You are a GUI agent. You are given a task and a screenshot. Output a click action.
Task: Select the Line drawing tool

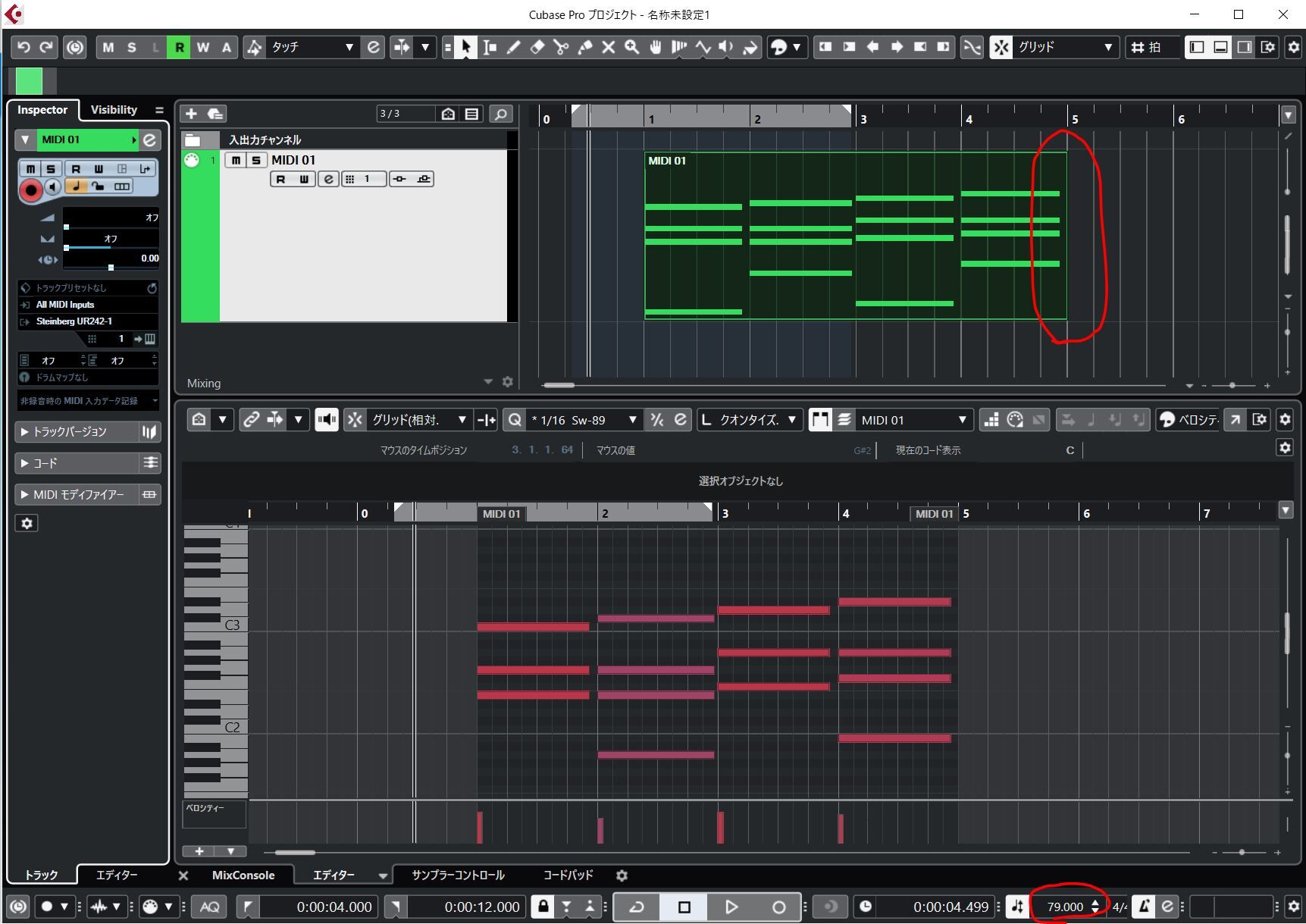[x=703, y=47]
